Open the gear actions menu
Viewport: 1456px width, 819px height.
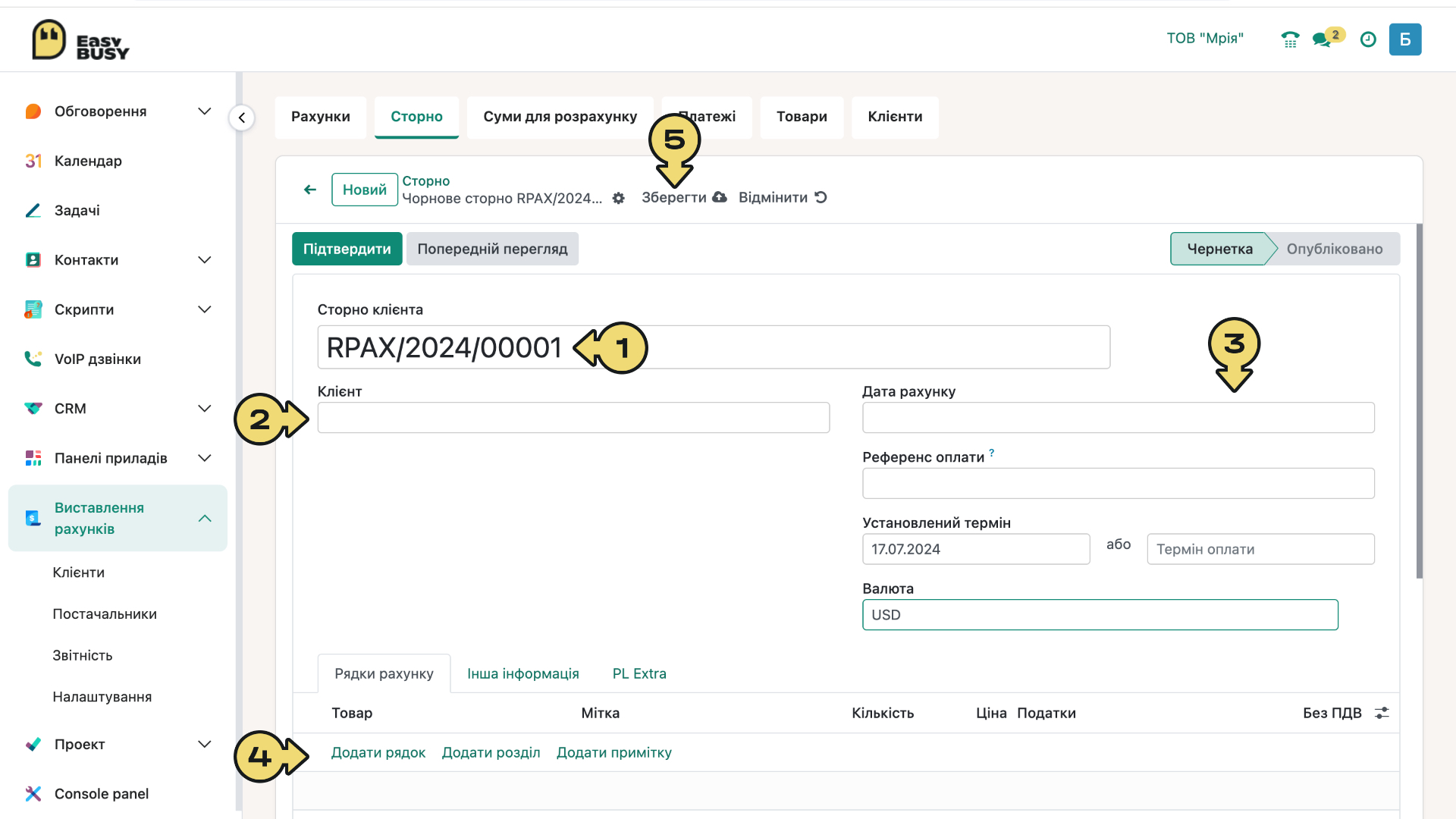coord(619,198)
